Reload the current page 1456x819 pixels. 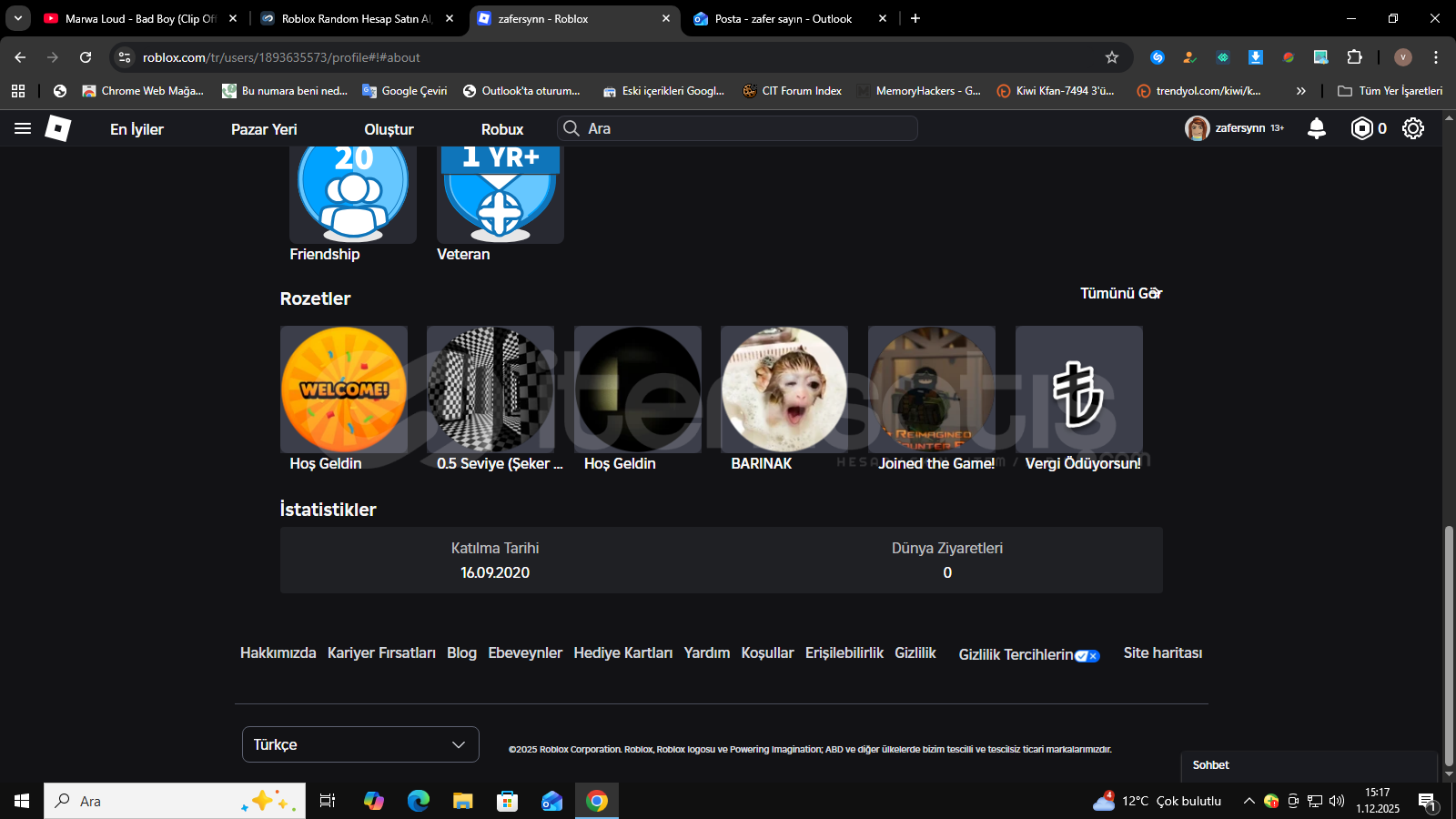(x=86, y=57)
